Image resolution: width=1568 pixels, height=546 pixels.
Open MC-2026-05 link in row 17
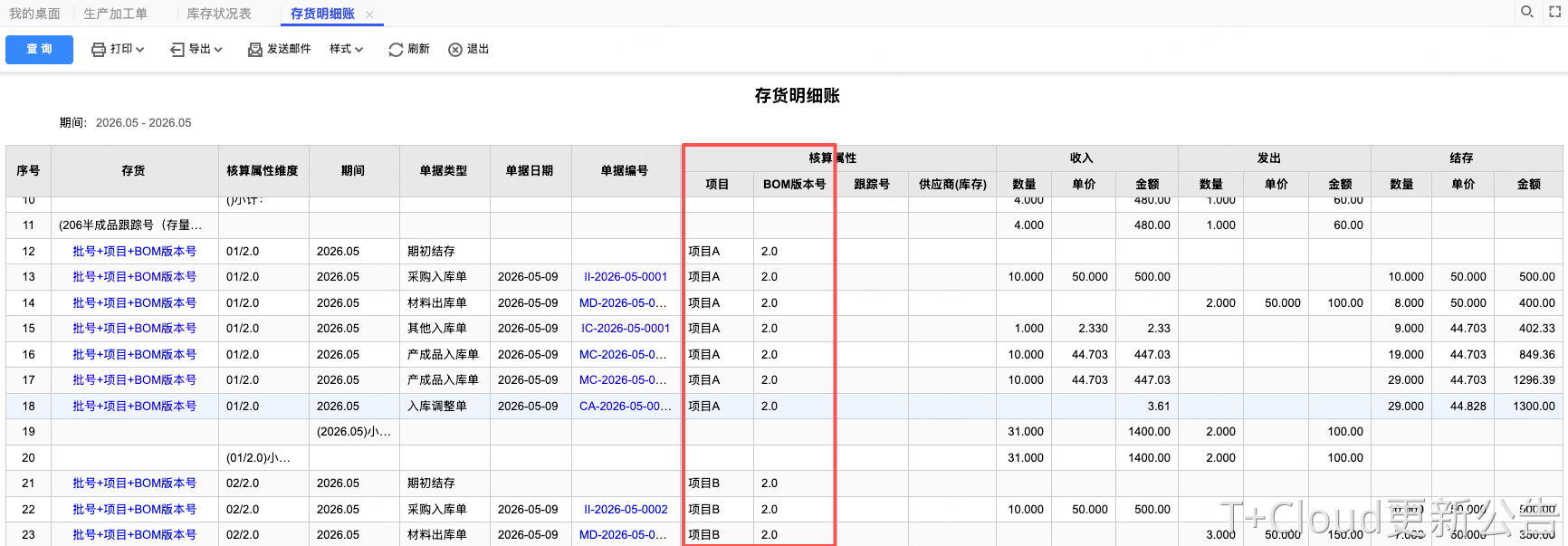623,380
